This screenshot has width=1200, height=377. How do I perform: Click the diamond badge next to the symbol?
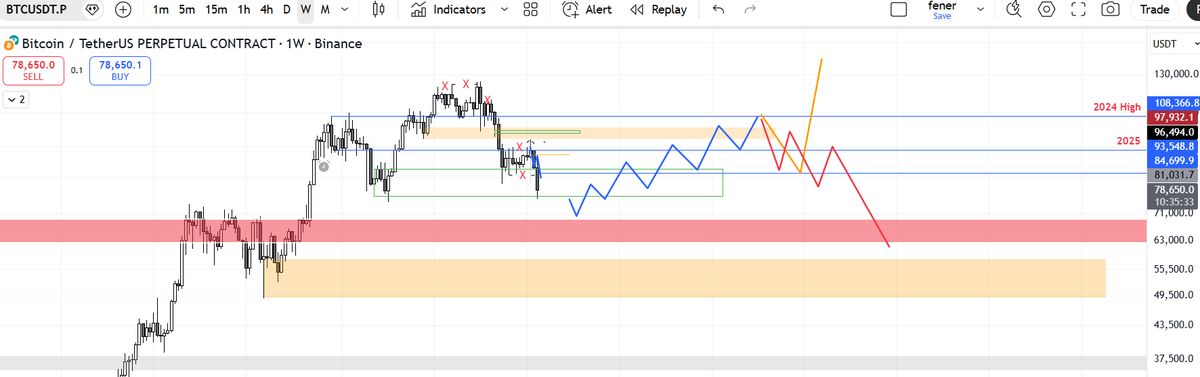click(x=92, y=9)
